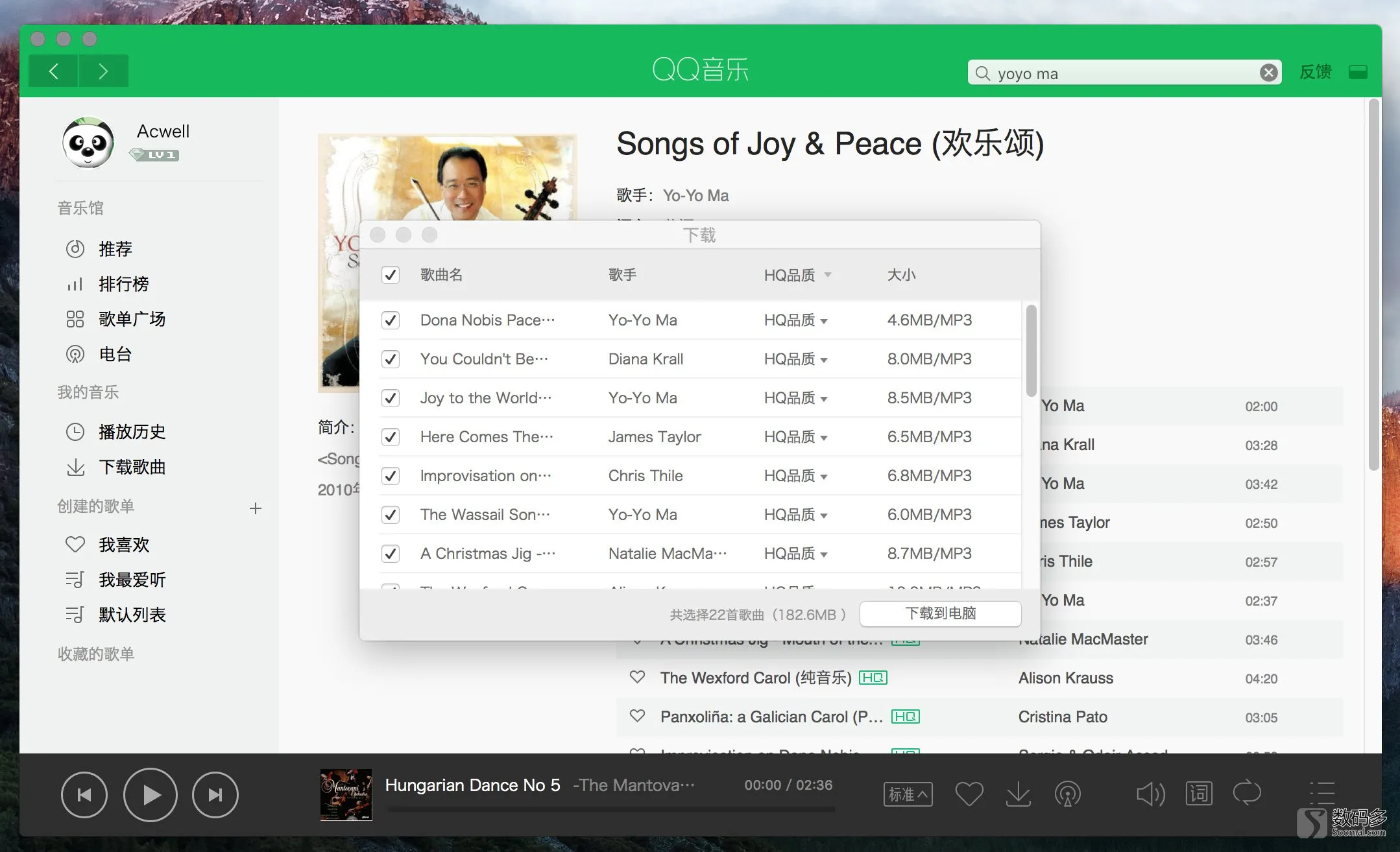Open 下载歌曲 downloaded songs
1400x852 pixels.
pos(132,467)
